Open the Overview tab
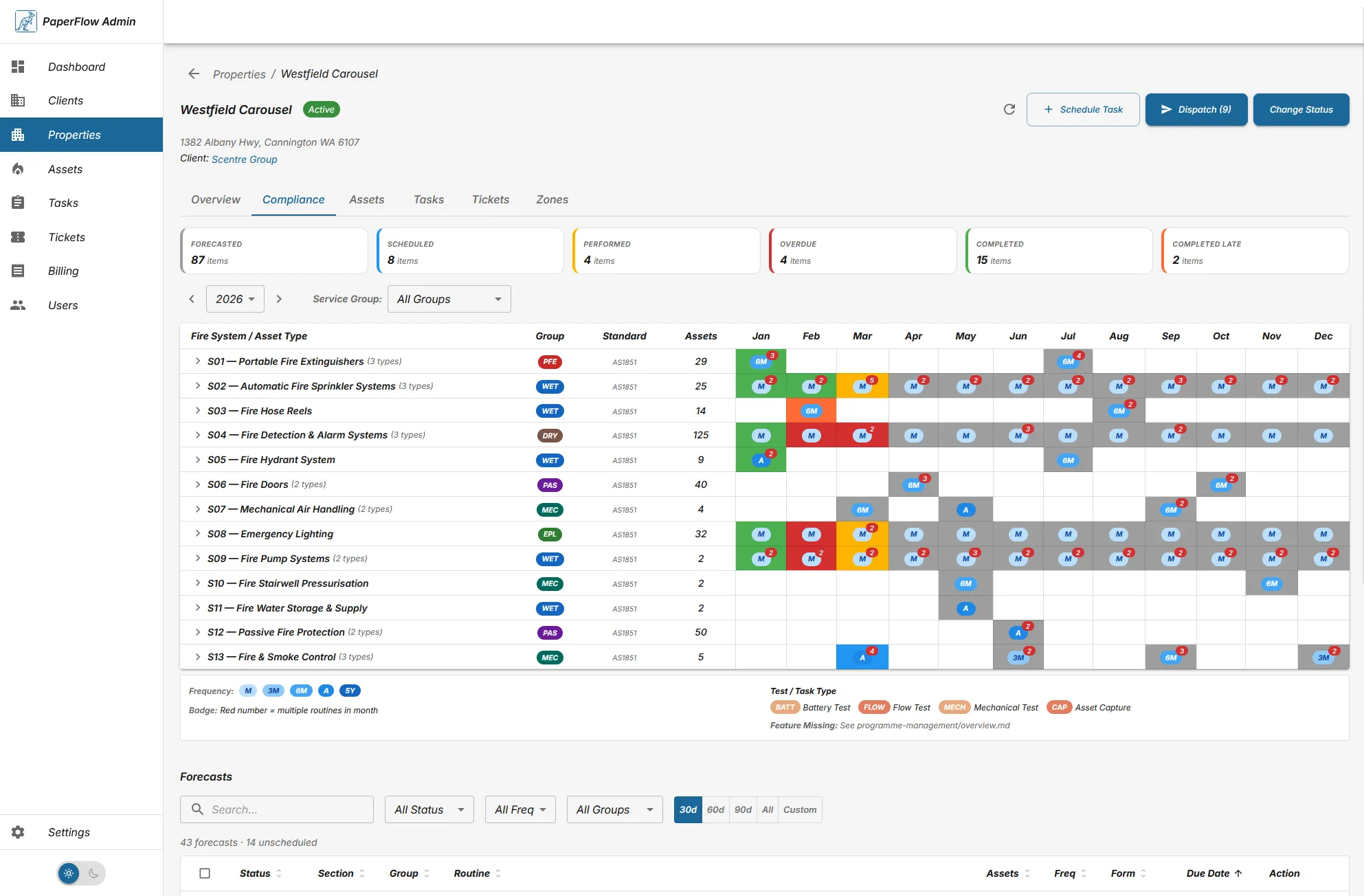This screenshot has height=896, width=1364. (215, 199)
